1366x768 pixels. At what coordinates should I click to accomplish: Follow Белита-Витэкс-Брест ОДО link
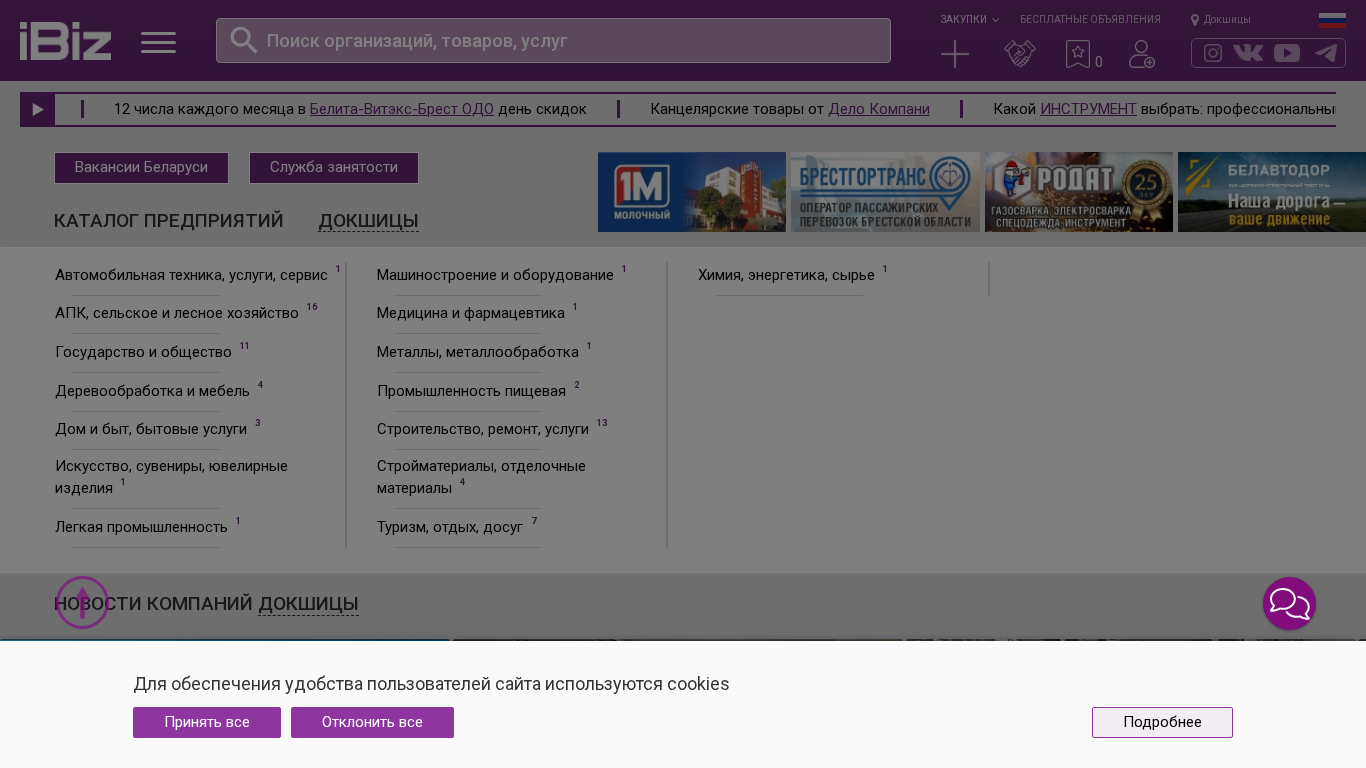pyautogui.click(x=402, y=109)
